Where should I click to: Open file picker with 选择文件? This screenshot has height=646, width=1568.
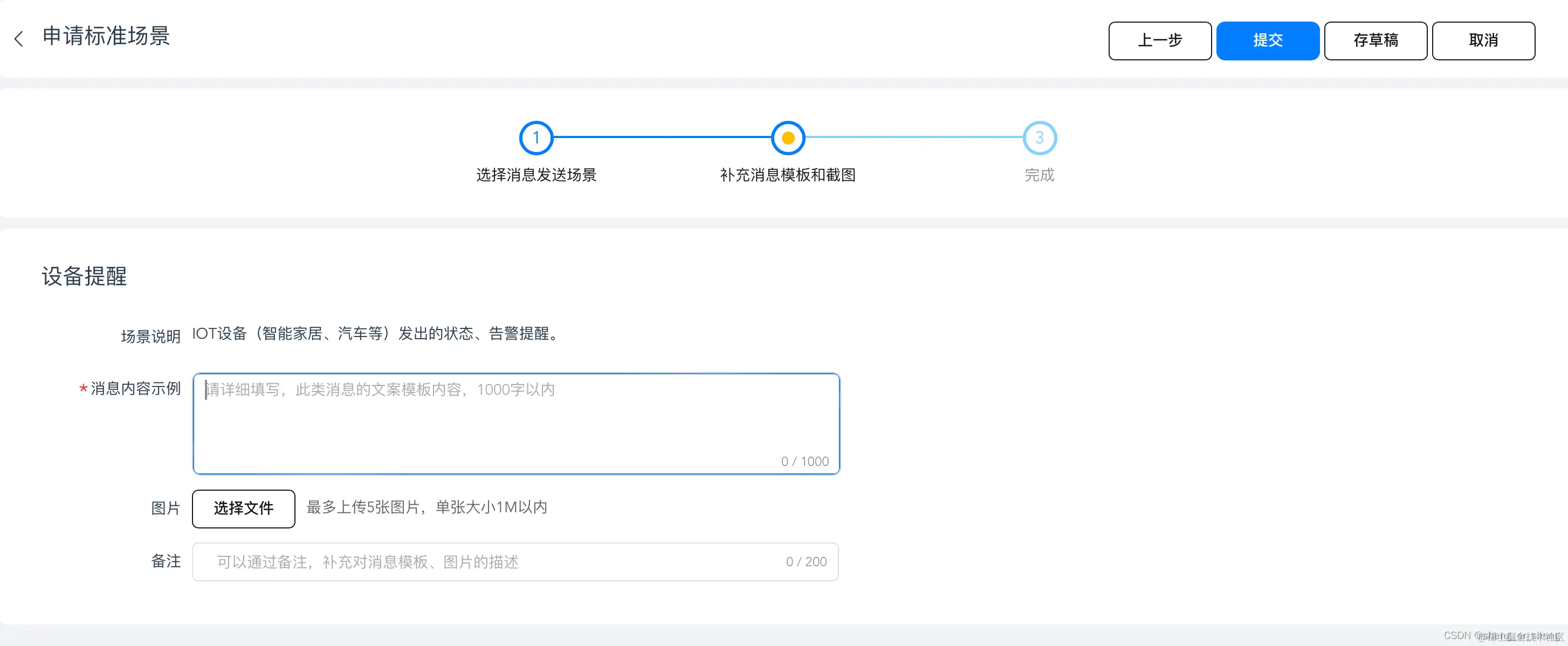[243, 508]
